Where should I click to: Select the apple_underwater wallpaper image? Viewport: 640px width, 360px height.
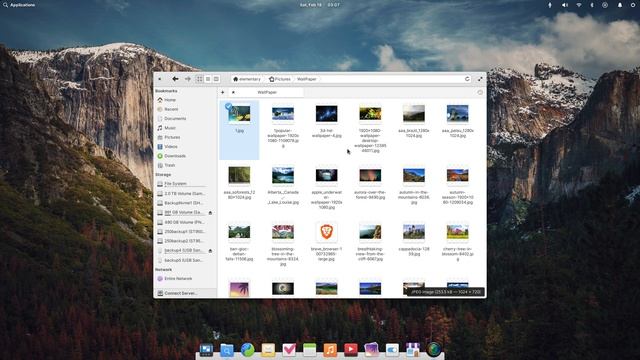click(x=327, y=176)
